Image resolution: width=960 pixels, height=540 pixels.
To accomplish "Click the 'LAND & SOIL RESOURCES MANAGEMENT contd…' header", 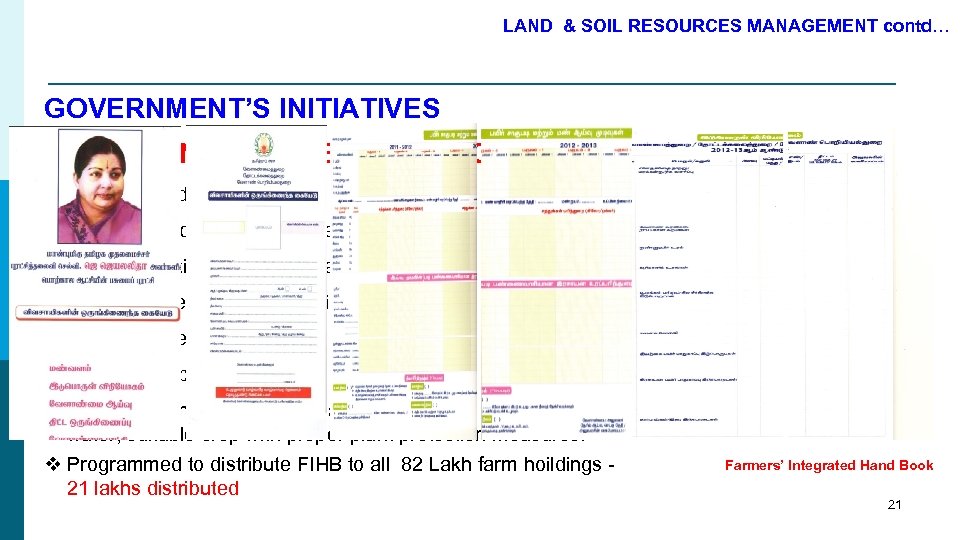I will point(725,26).
